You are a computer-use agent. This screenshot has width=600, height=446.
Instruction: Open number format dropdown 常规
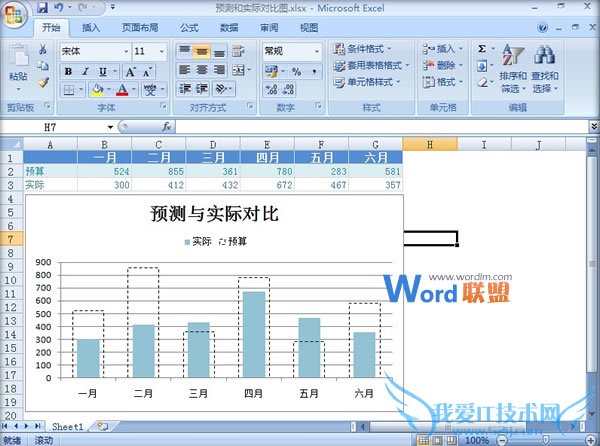317,51
